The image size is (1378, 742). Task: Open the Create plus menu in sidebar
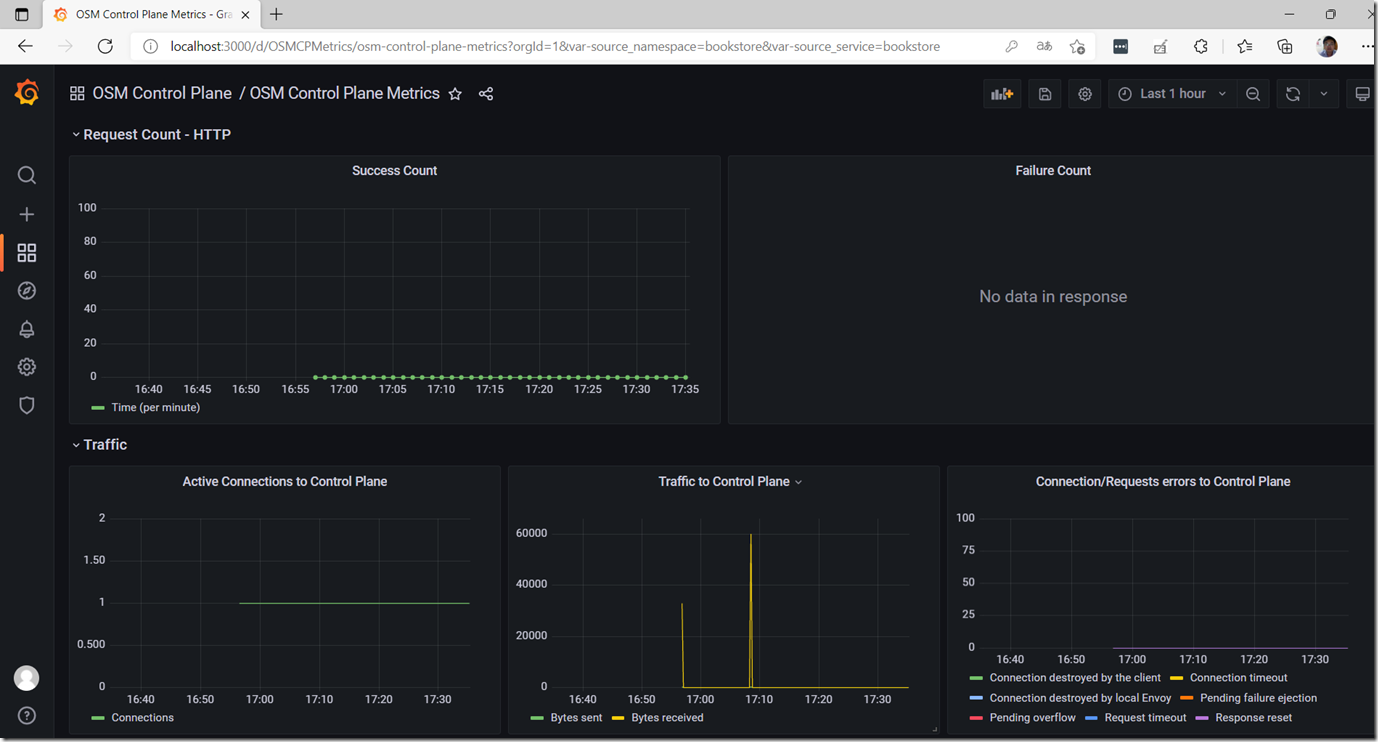click(27, 214)
